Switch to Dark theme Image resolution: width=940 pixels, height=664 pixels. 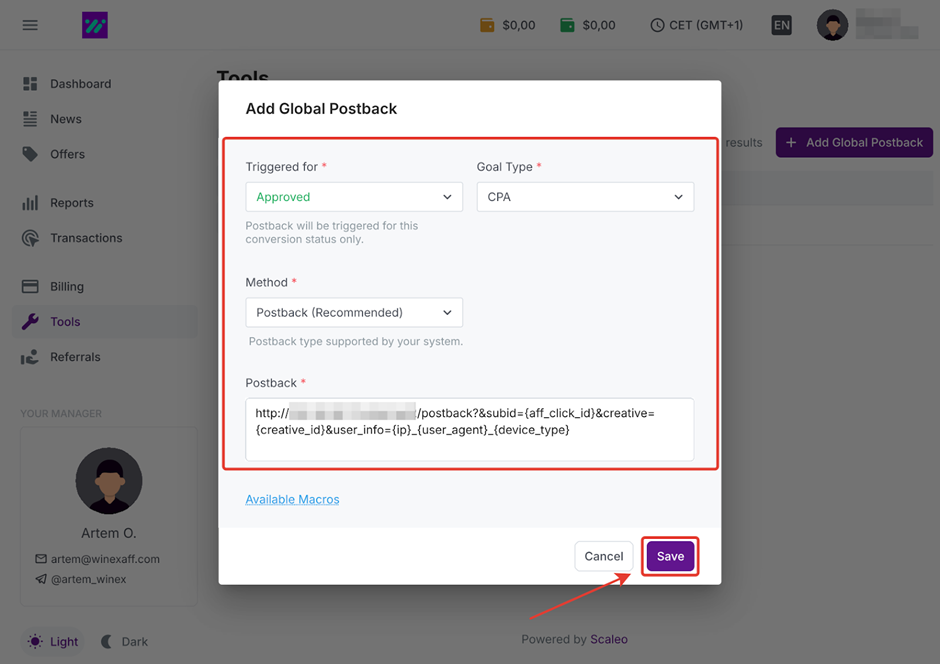[x=124, y=642]
